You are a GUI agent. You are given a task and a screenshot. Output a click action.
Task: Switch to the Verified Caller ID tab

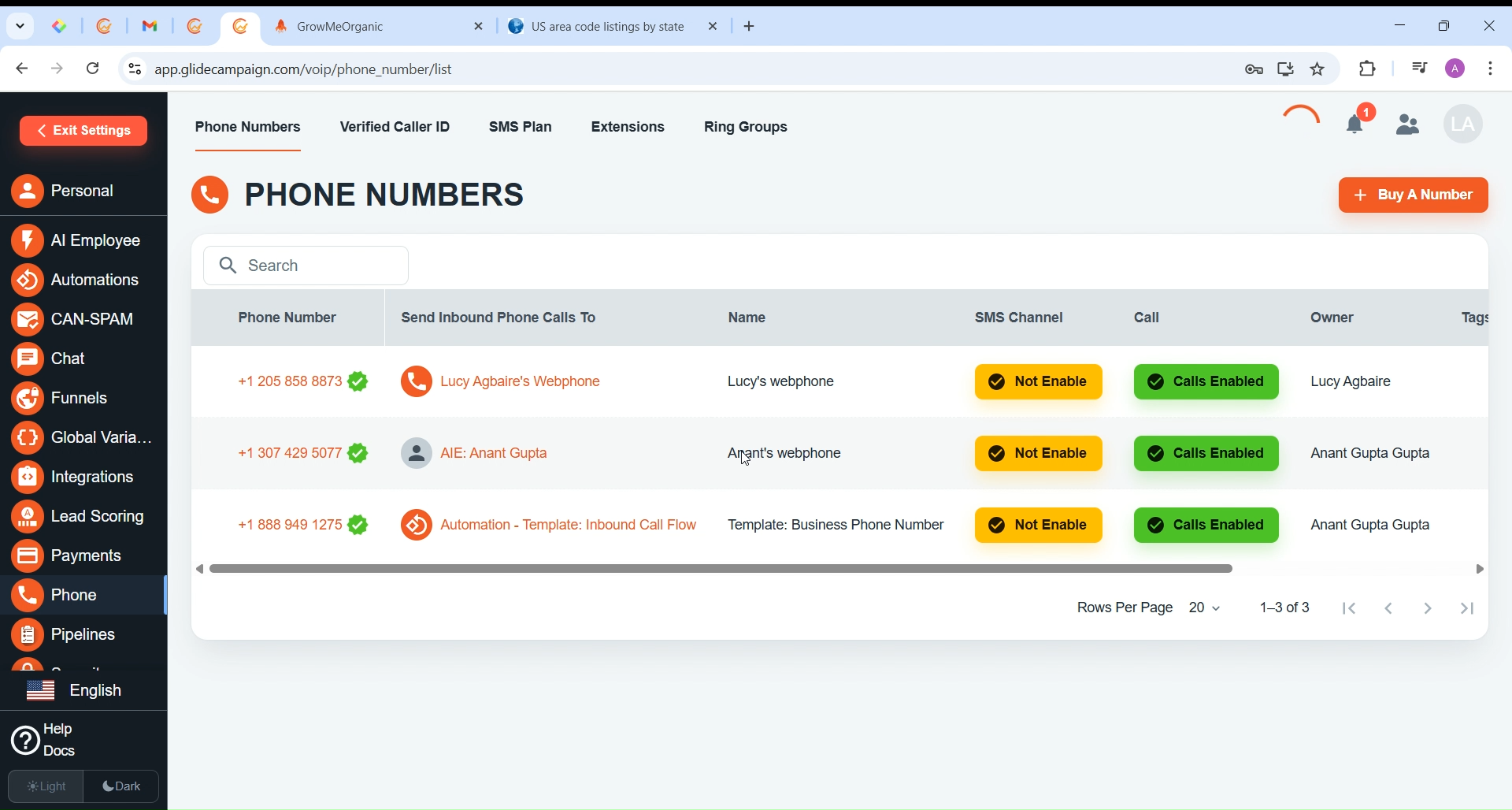pyautogui.click(x=395, y=128)
